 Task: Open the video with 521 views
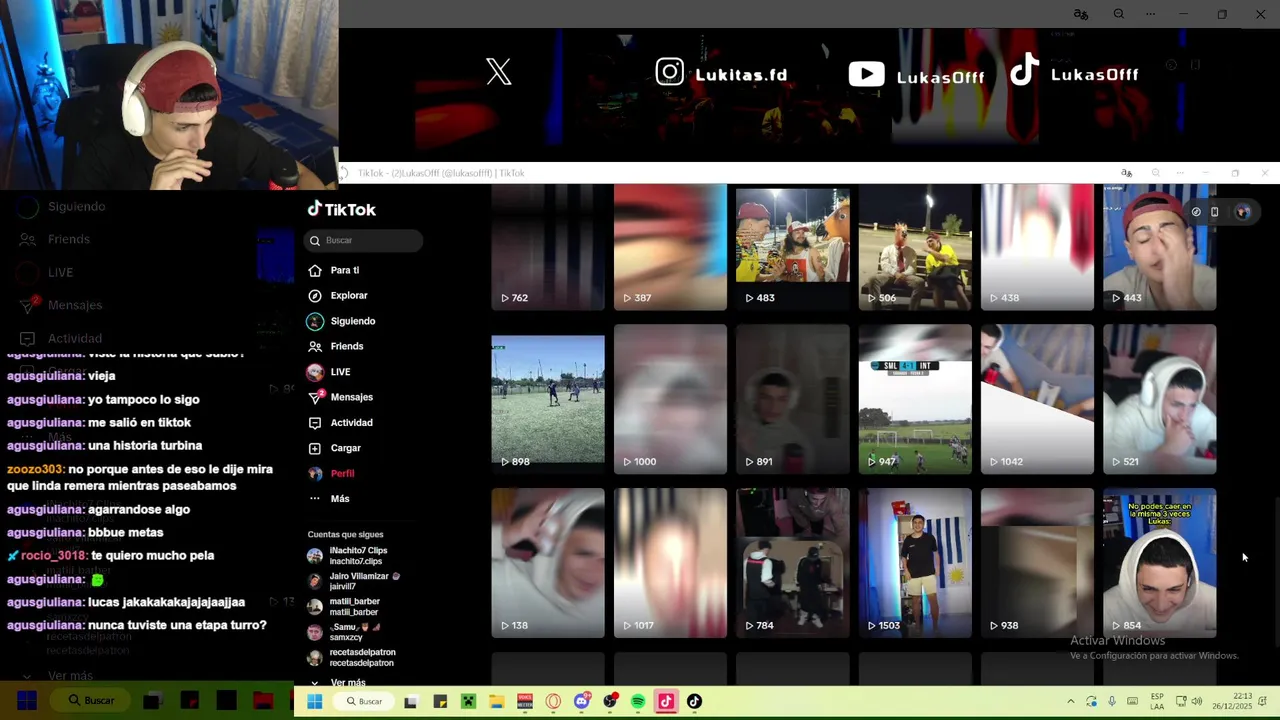pos(1160,399)
